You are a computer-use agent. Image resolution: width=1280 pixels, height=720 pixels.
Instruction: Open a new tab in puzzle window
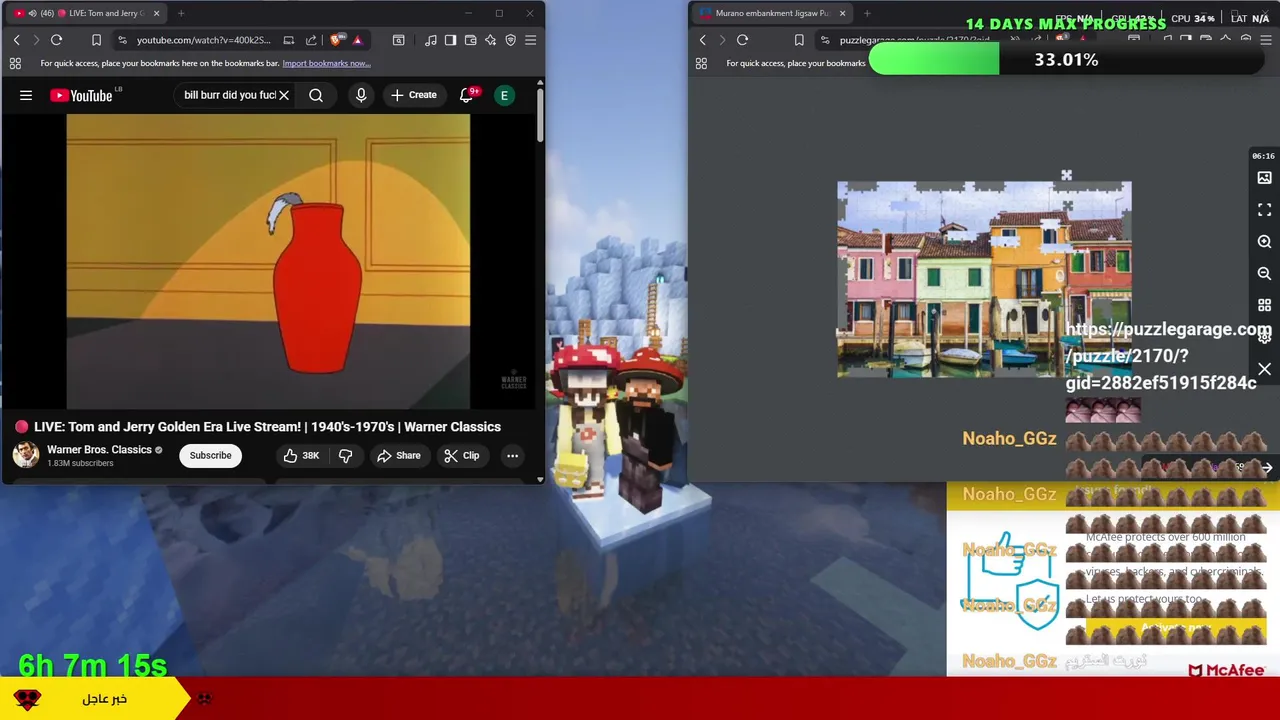click(867, 13)
